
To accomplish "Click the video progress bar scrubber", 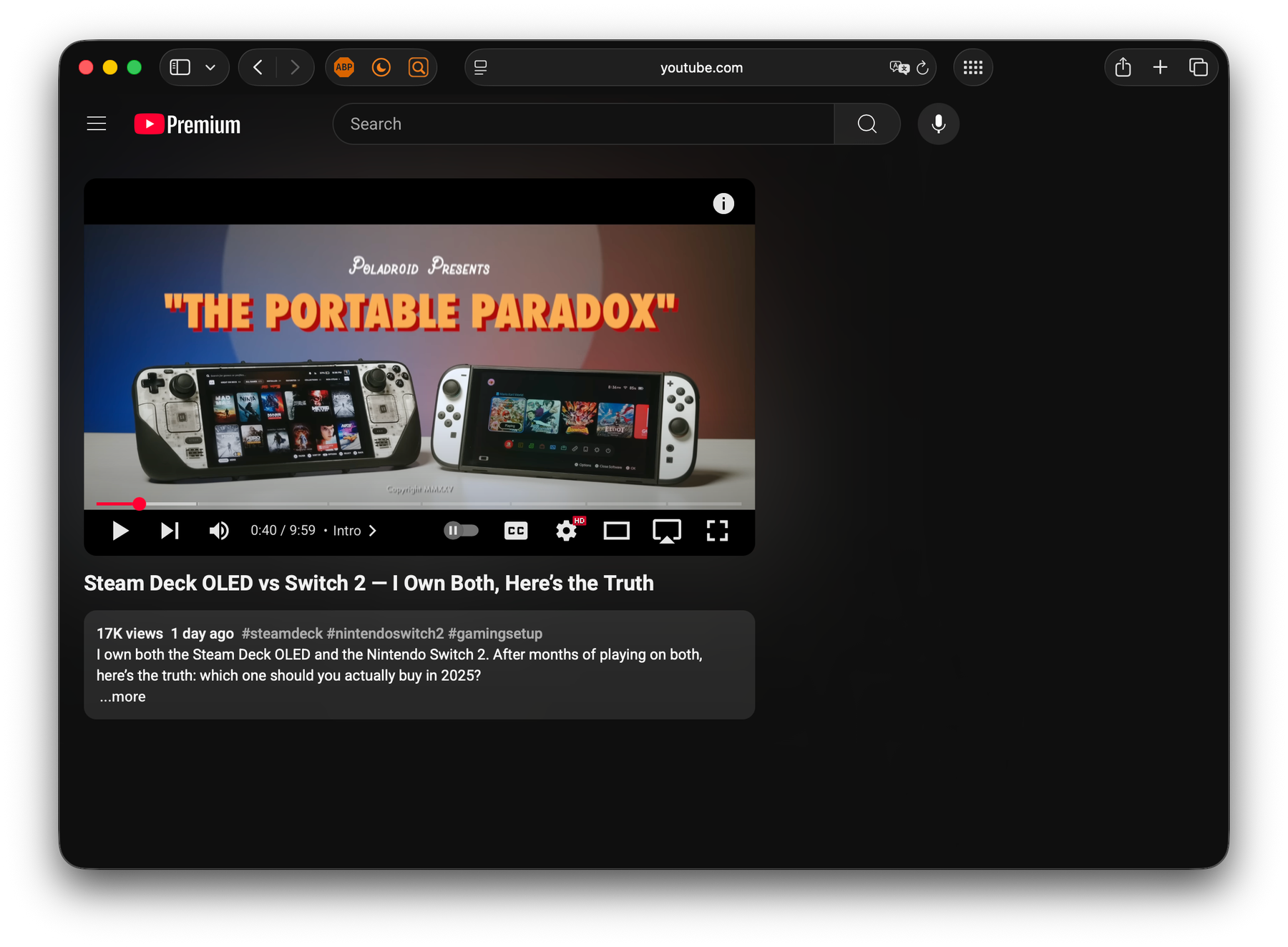I will coord(140,504).
